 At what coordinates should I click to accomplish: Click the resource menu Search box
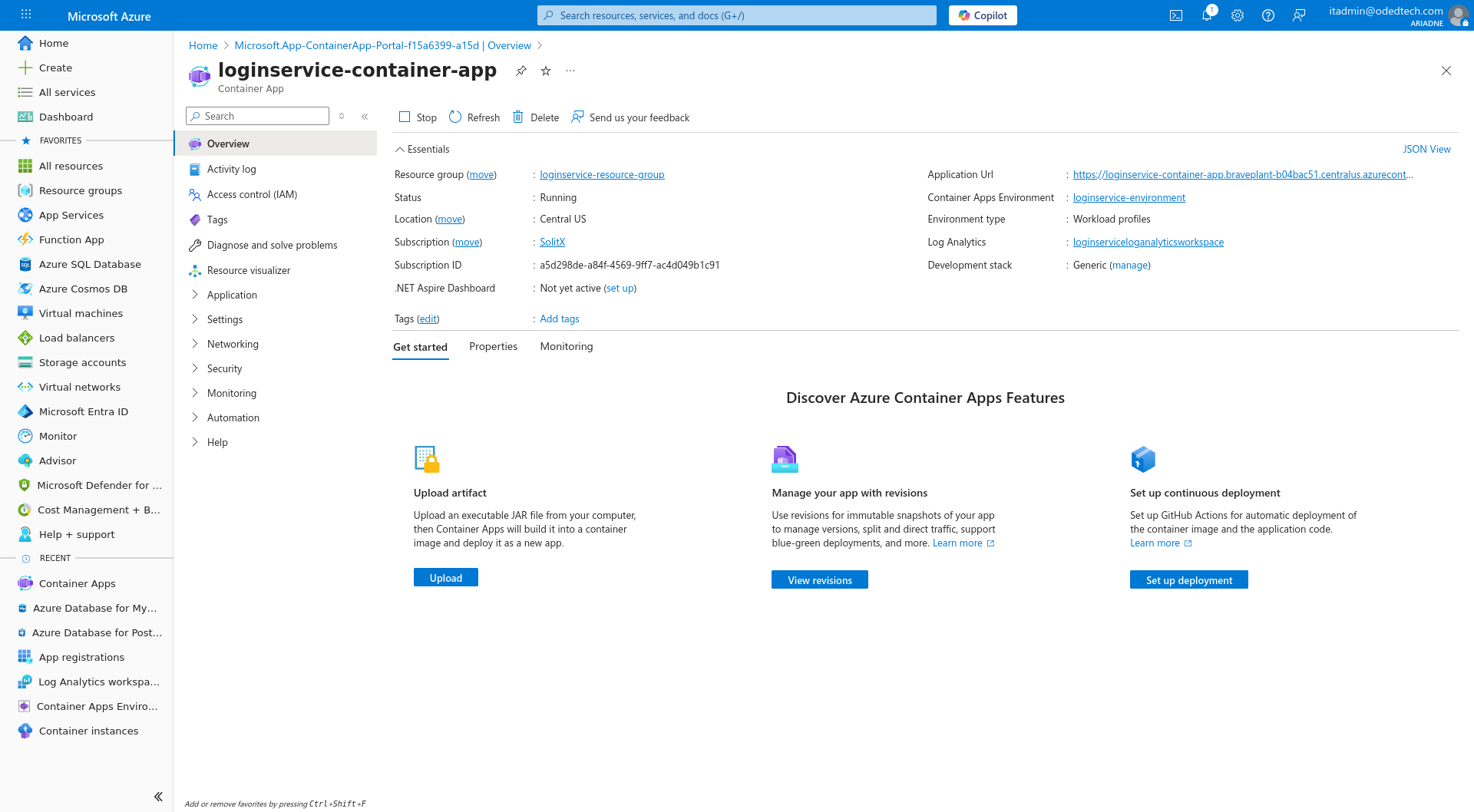pos(257,116)
